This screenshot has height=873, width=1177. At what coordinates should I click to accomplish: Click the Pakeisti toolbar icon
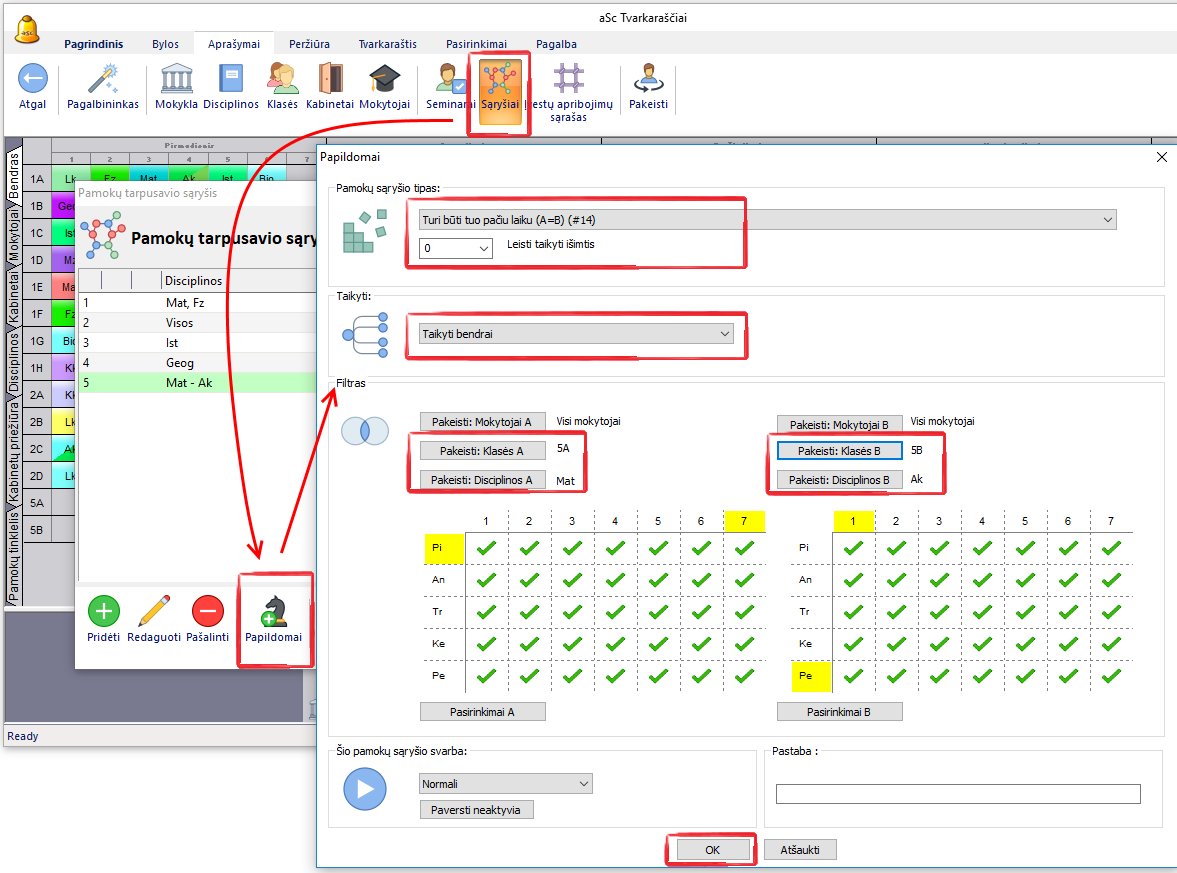[648, 79]
